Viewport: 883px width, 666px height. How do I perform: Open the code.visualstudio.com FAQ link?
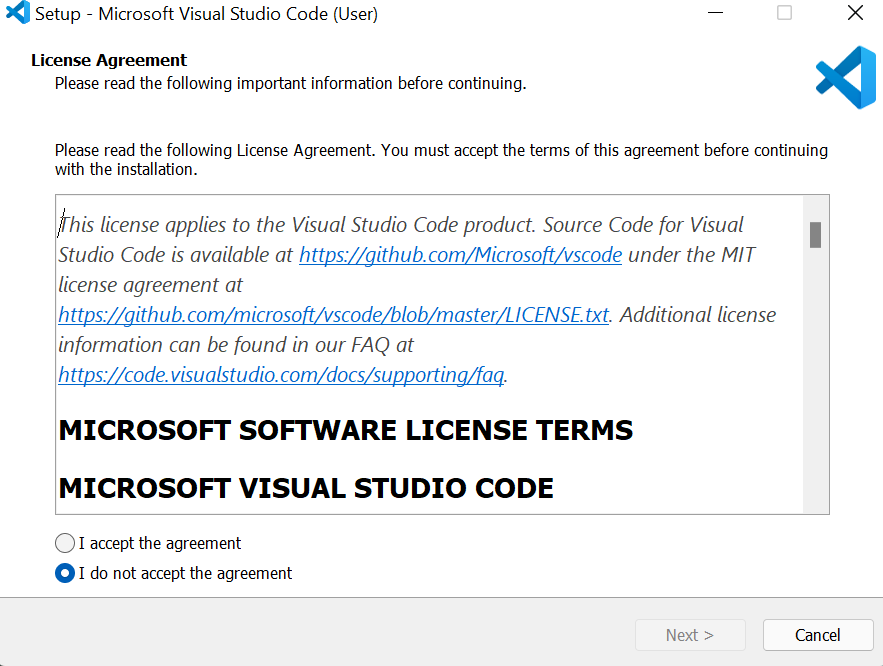[x=281, y=375]
